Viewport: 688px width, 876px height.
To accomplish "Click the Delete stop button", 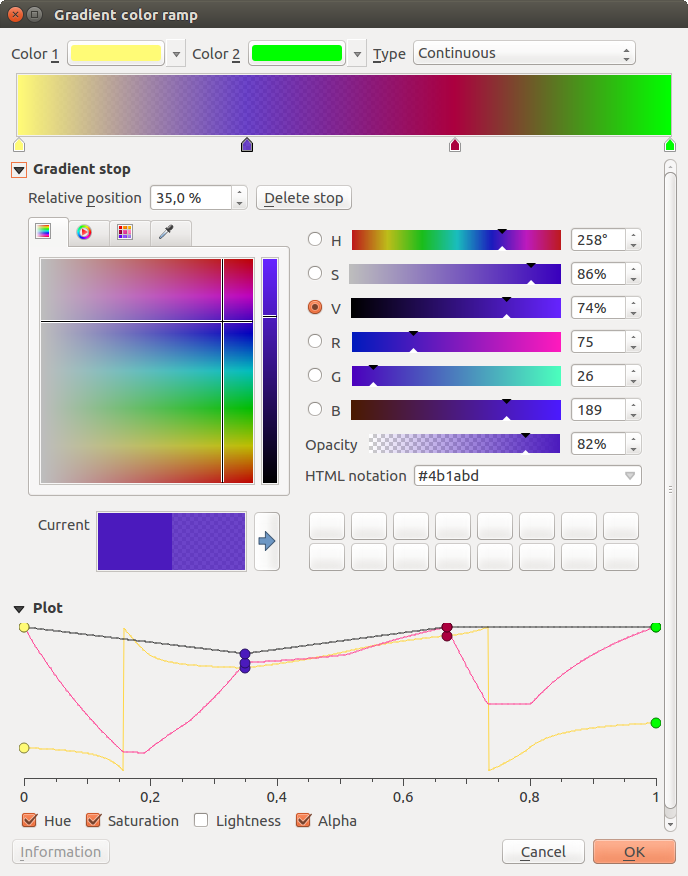I will [x=304, y=198].
